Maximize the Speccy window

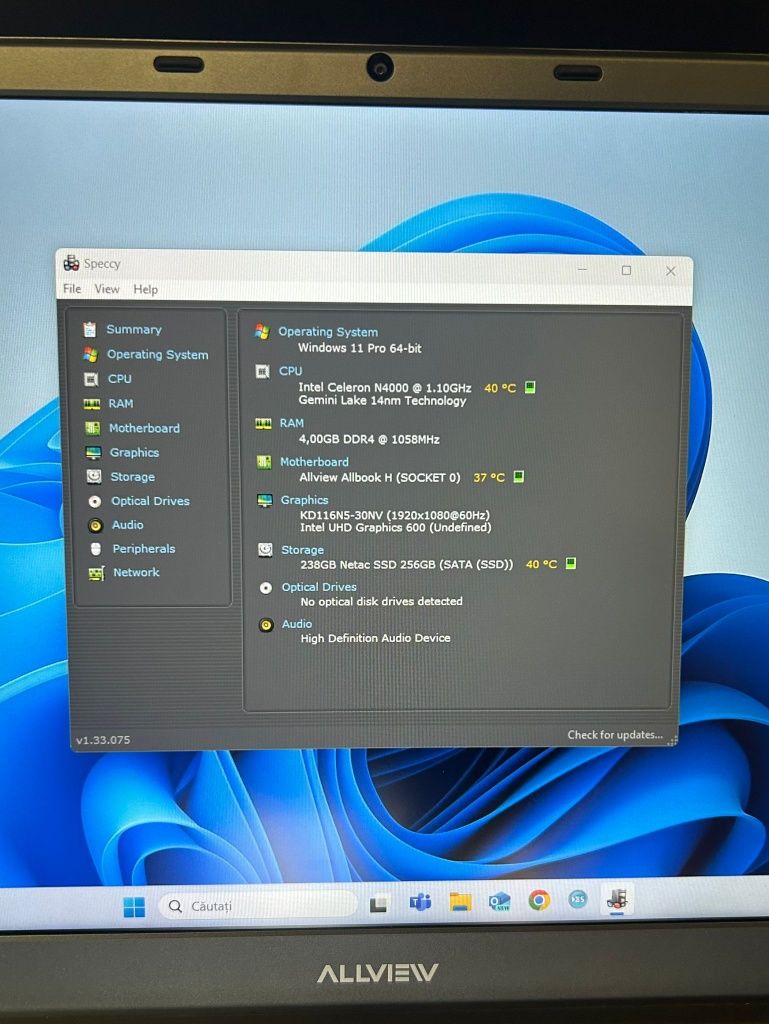point(626,270)
